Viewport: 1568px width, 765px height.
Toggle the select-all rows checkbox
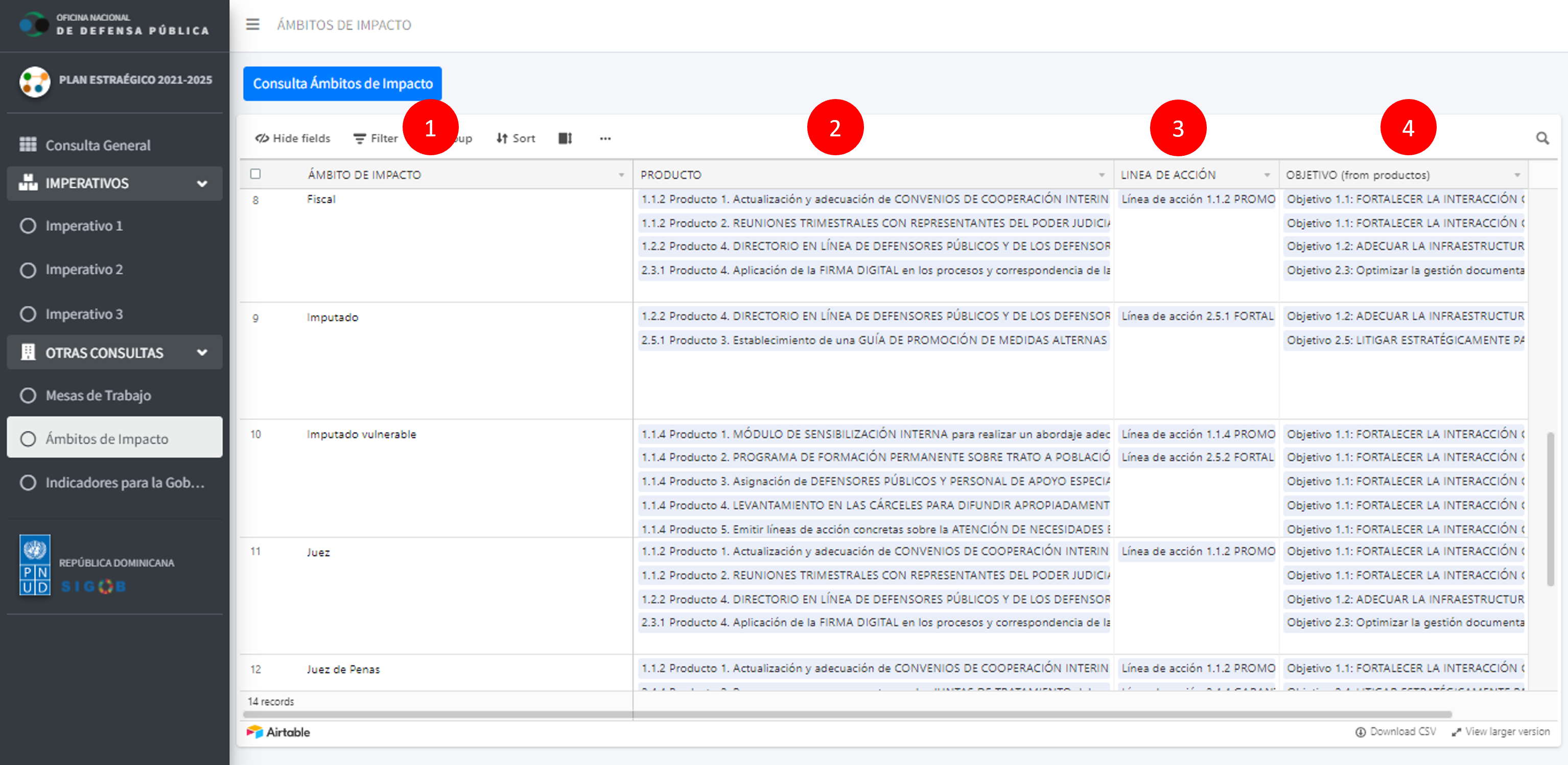click(x=255, y=174)
